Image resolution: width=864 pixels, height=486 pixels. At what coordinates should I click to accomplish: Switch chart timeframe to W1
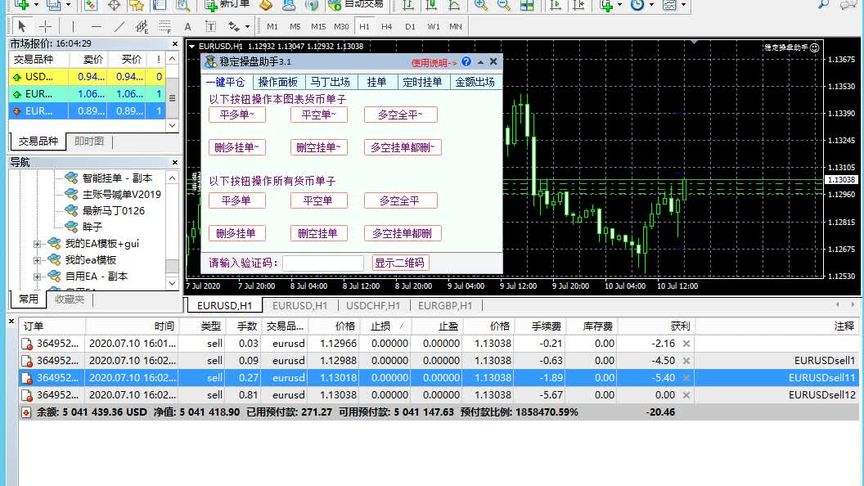(x=434, y=26)
